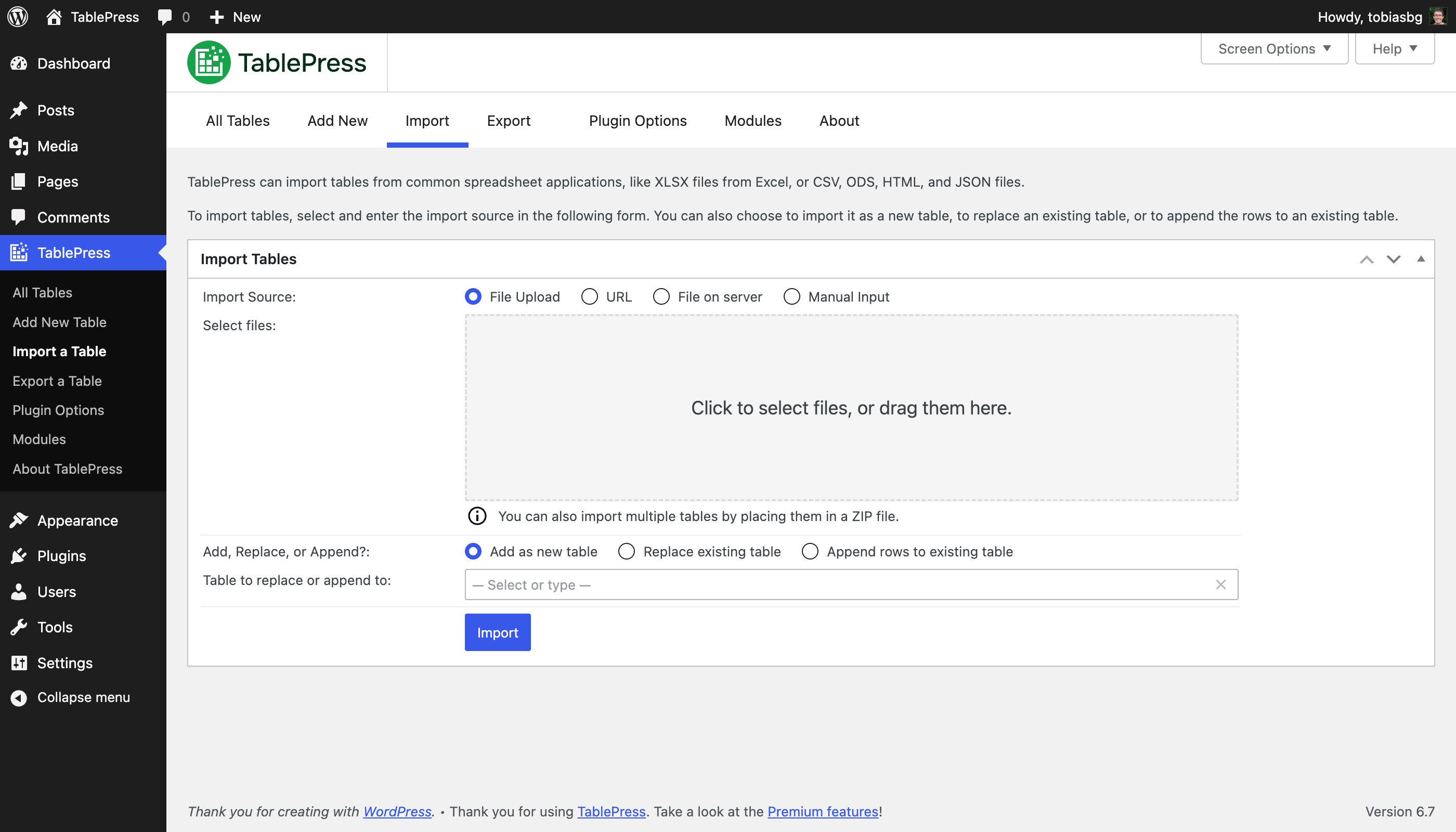Click the file drop zone to select files
This screenshot has width=1456, height=832.
851,408
